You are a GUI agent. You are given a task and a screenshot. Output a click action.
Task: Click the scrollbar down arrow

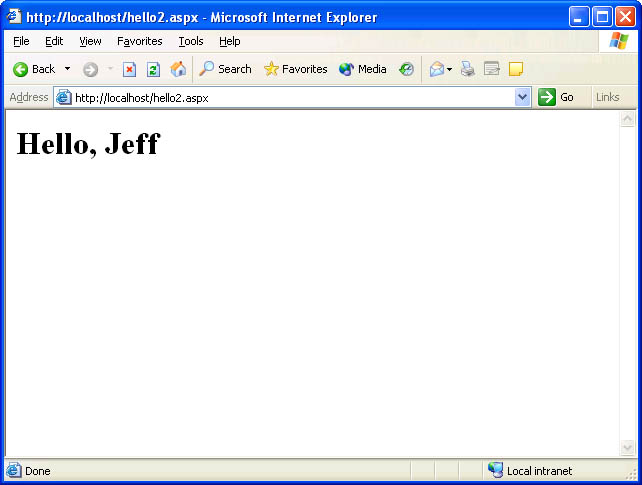(627, 447)
